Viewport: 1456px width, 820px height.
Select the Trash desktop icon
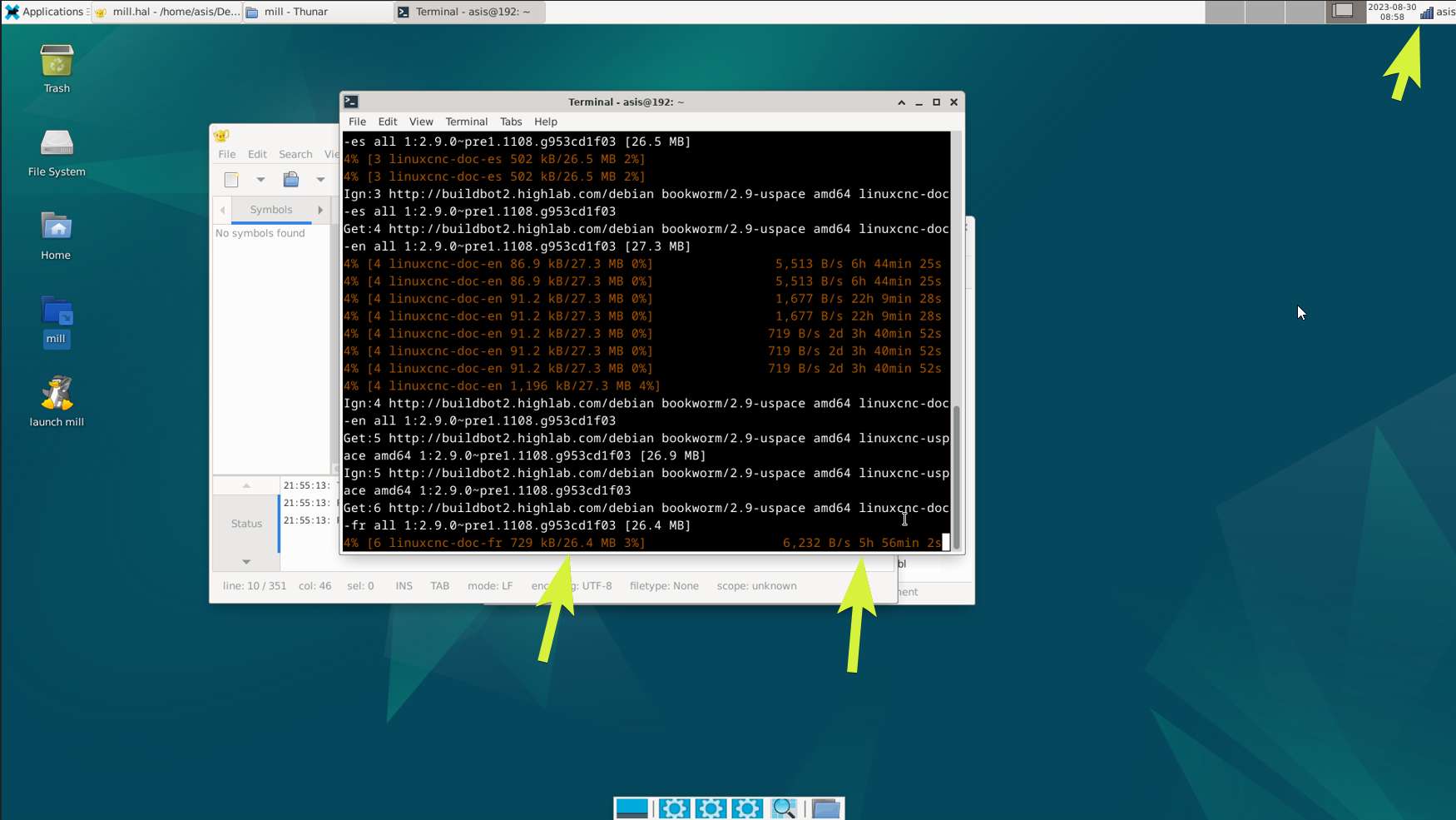point(57,69)
